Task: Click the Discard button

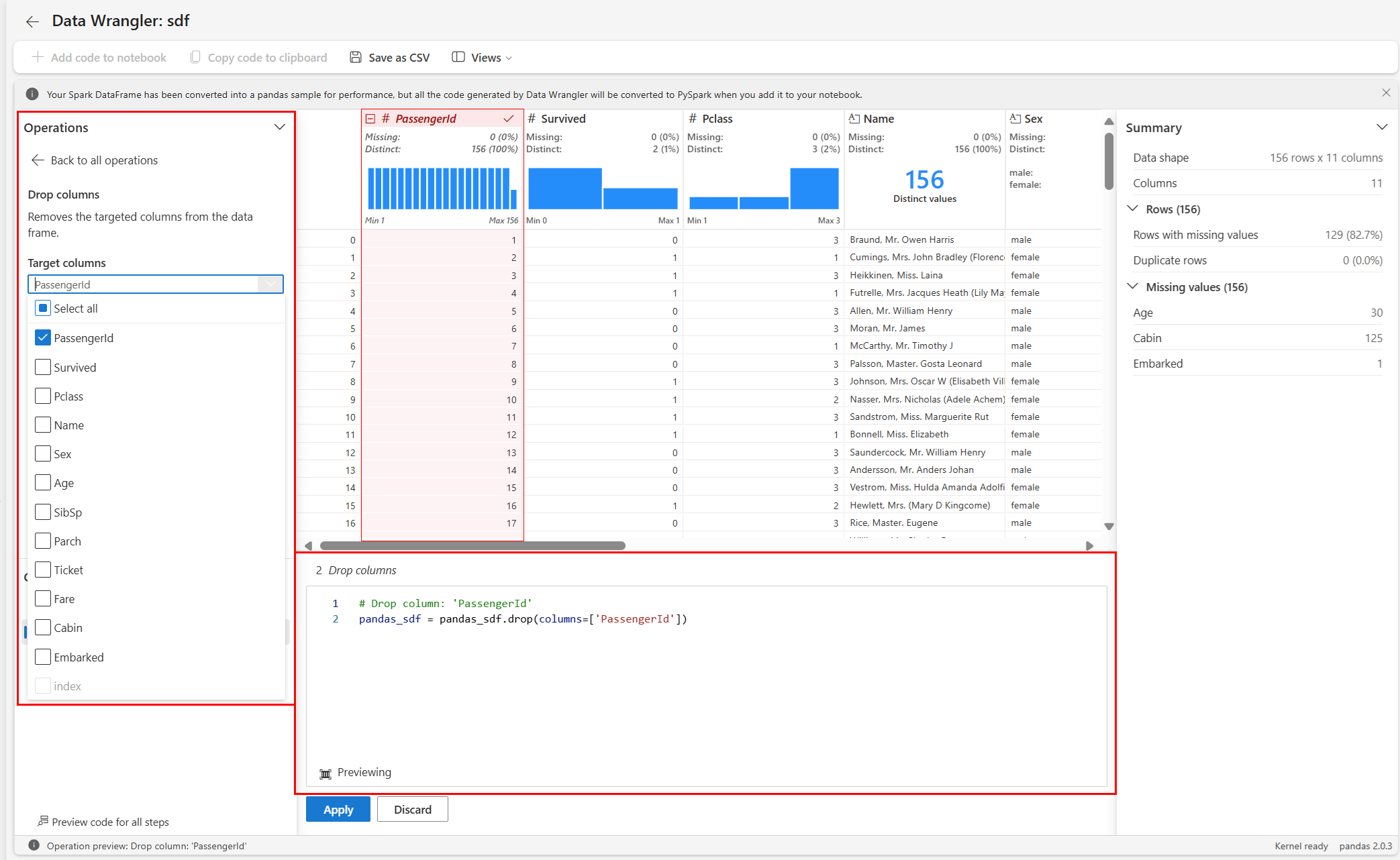Action: (413, 809)
